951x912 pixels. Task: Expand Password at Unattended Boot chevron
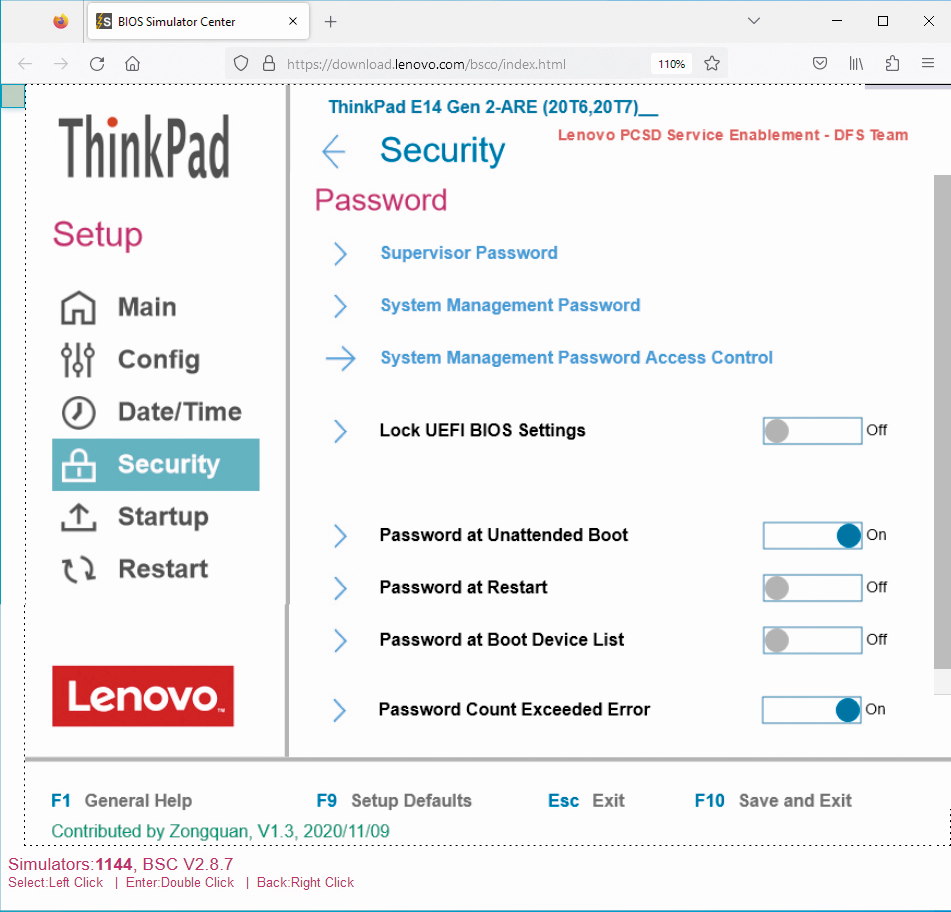coord(340,536)
